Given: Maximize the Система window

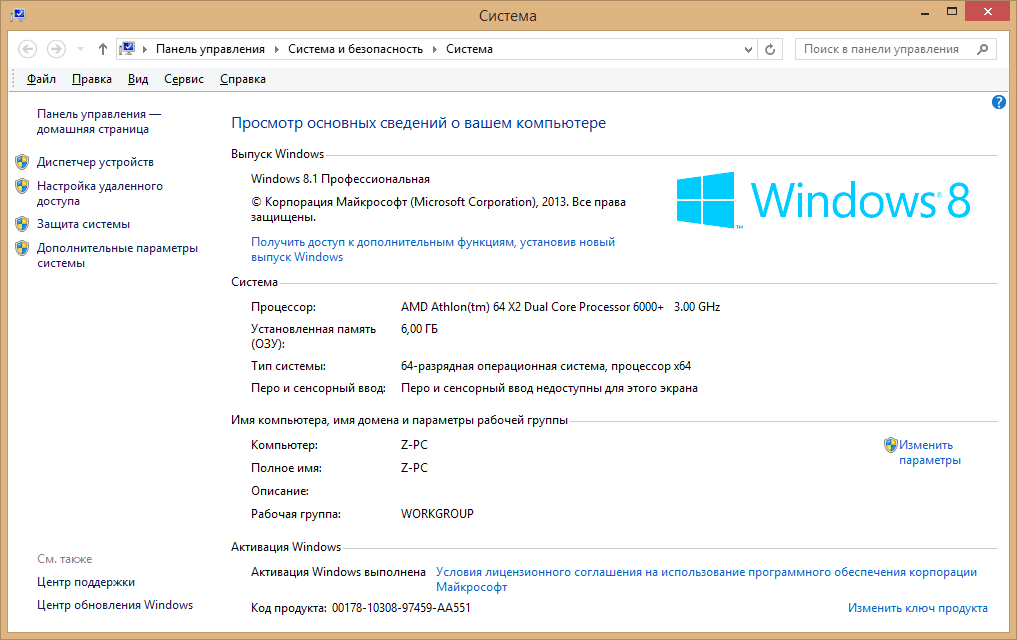Looking at the screenshot, I should click(951, 12).
